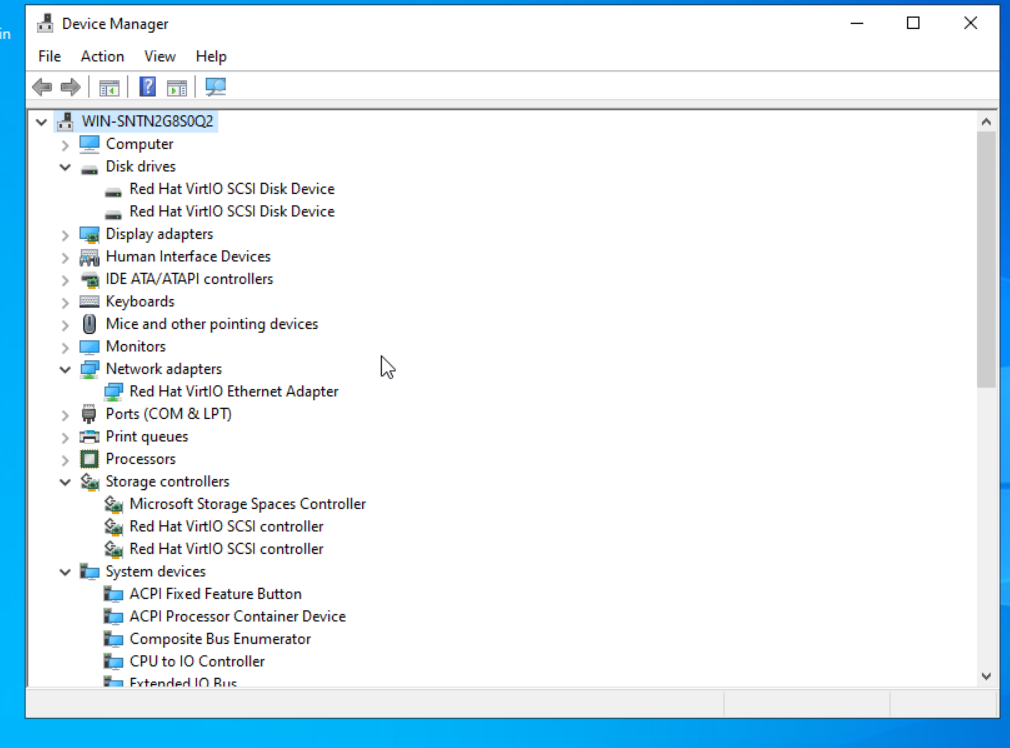Expand the Display adapters category
The height and width of the screenshot is (748, 1010).
click(x=65, y=235)
